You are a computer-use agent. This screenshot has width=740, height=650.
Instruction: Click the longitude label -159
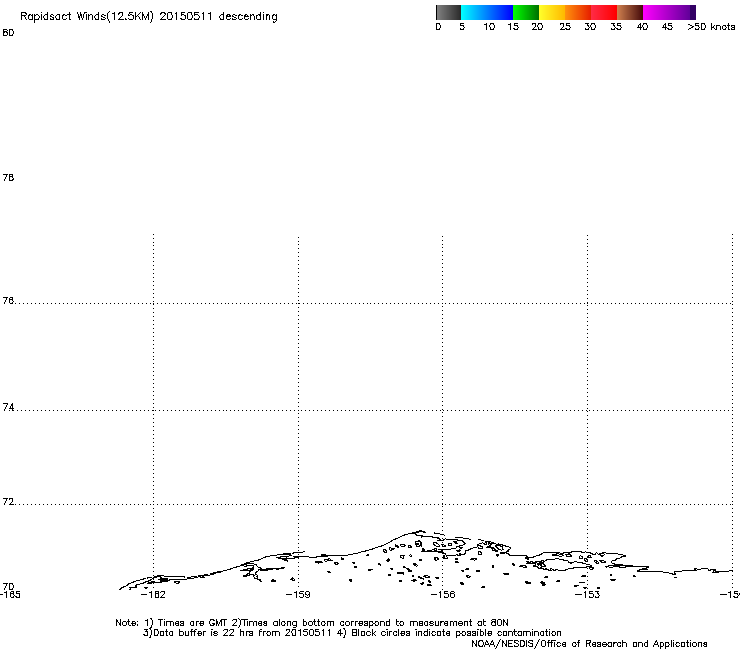298,595
